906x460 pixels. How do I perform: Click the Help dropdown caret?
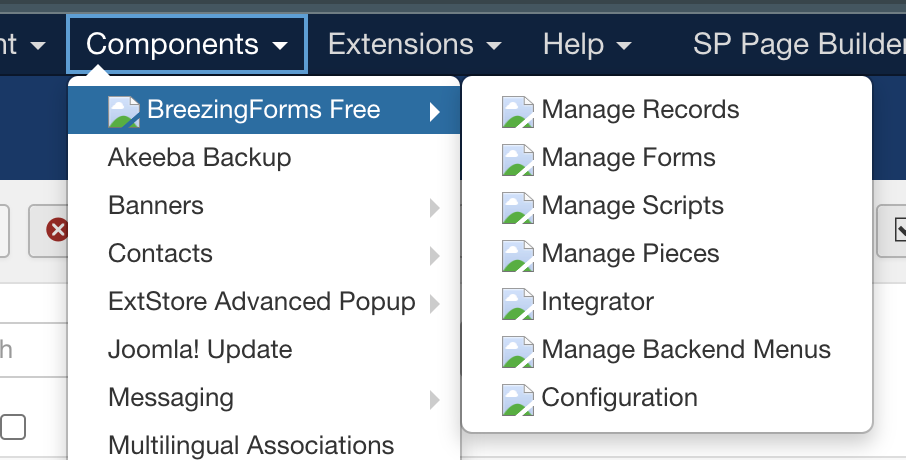coord(624,46)
